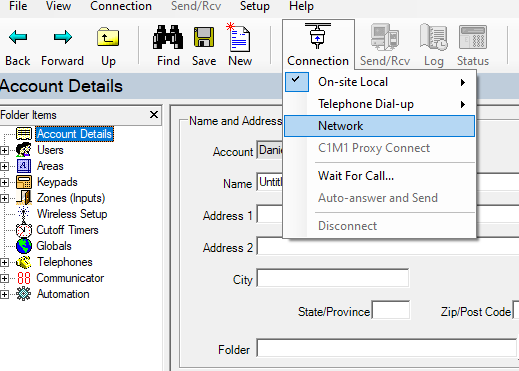
Task: Open the File menu
Action: coord(18,6)
